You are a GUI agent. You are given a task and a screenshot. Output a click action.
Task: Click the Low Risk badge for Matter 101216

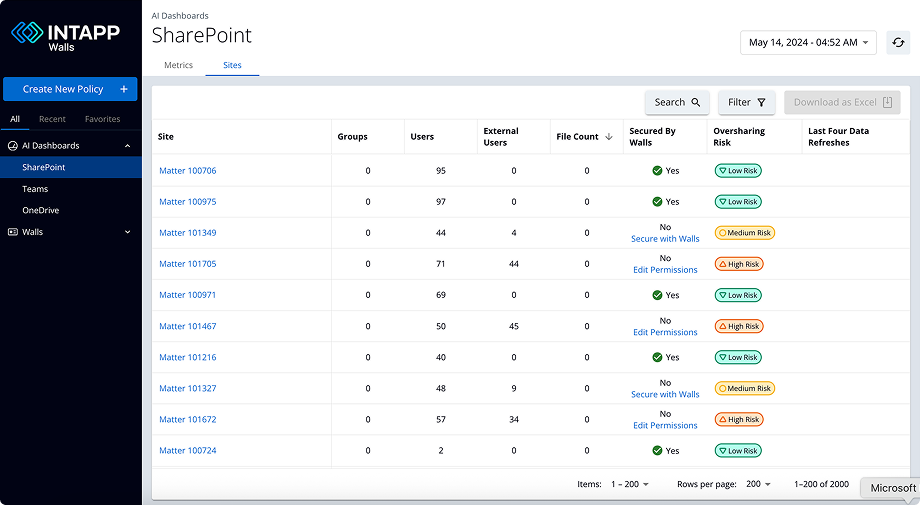(738, 357)
